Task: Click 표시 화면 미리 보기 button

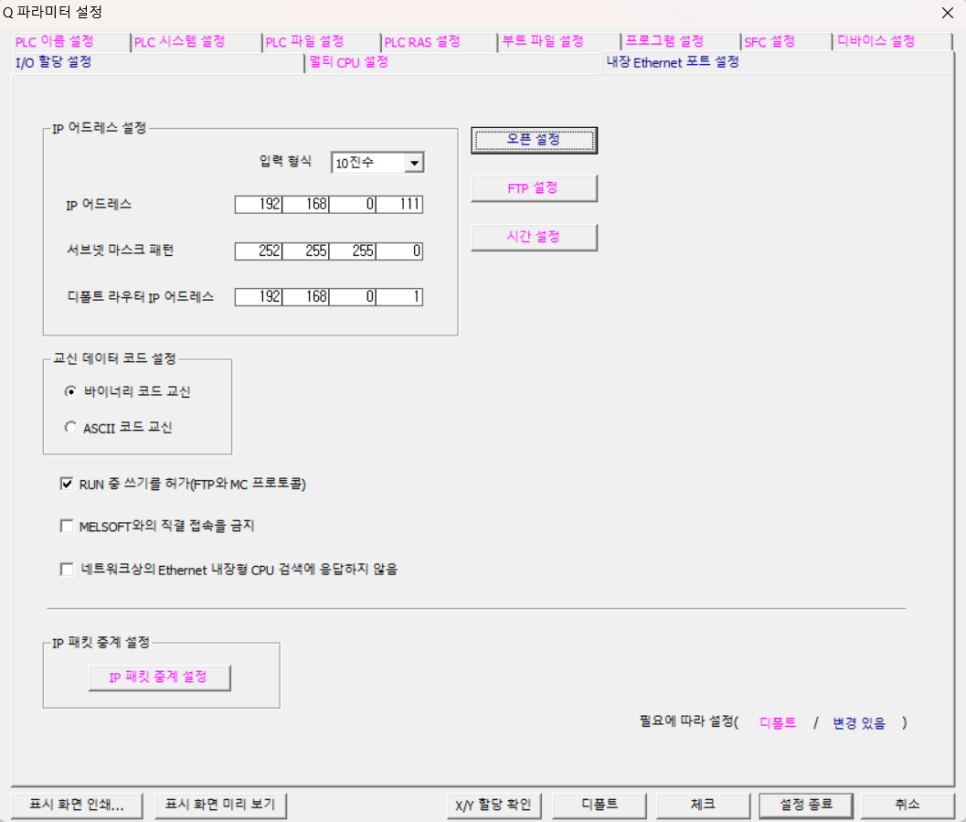Action: point(220,805)
